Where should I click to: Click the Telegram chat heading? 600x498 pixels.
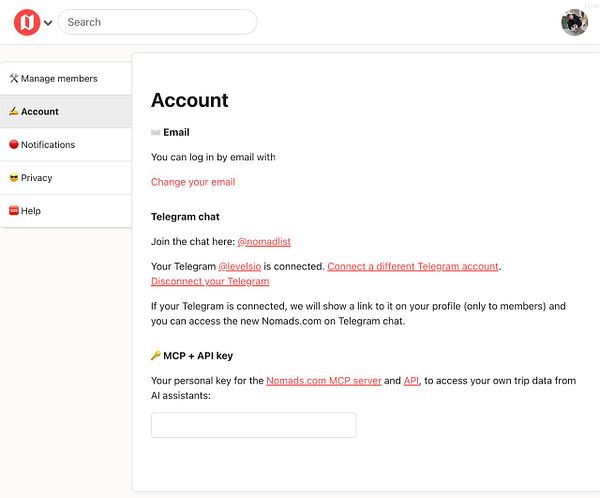(185, 217)
